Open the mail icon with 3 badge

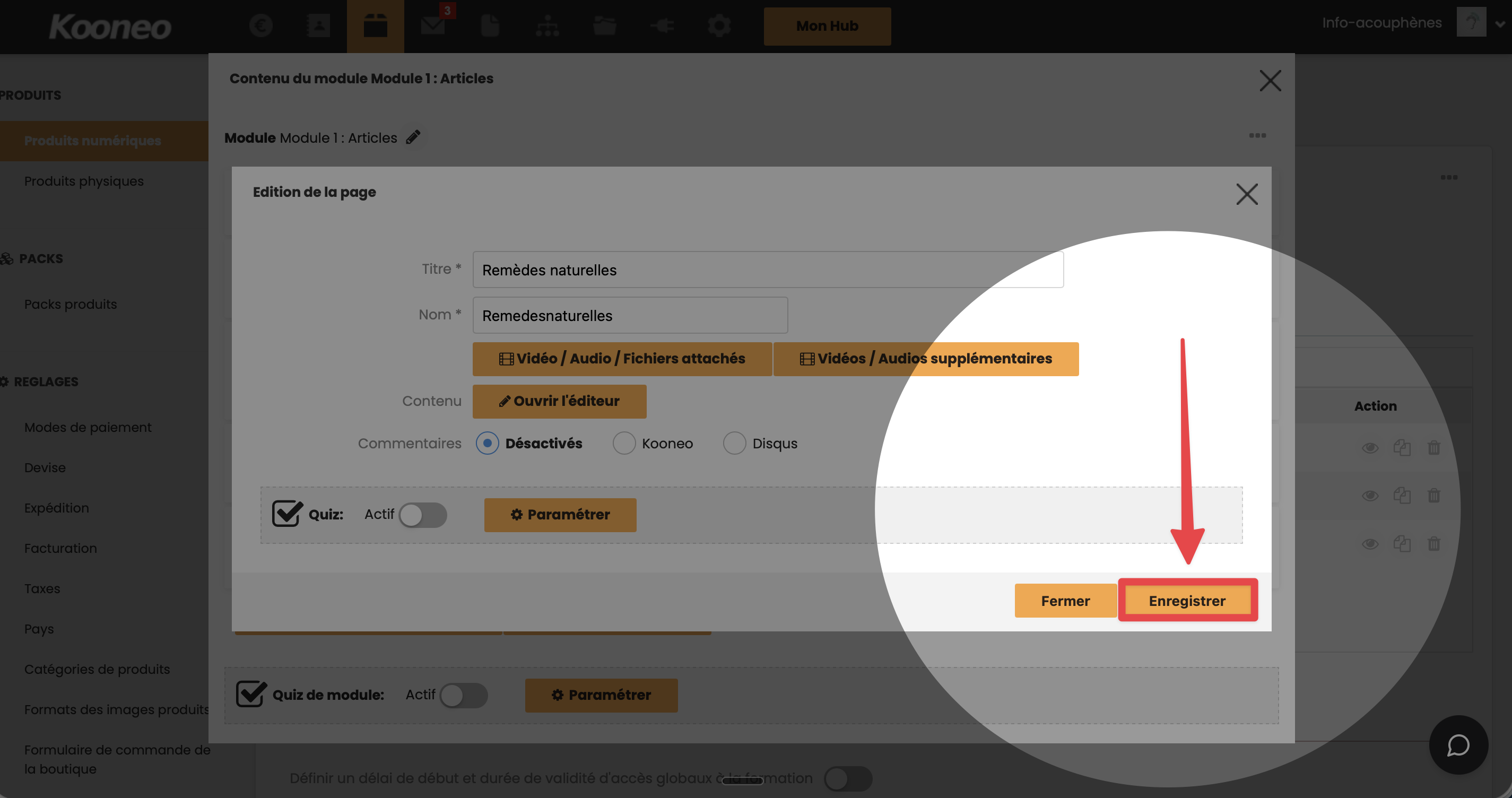pos(433,26)
